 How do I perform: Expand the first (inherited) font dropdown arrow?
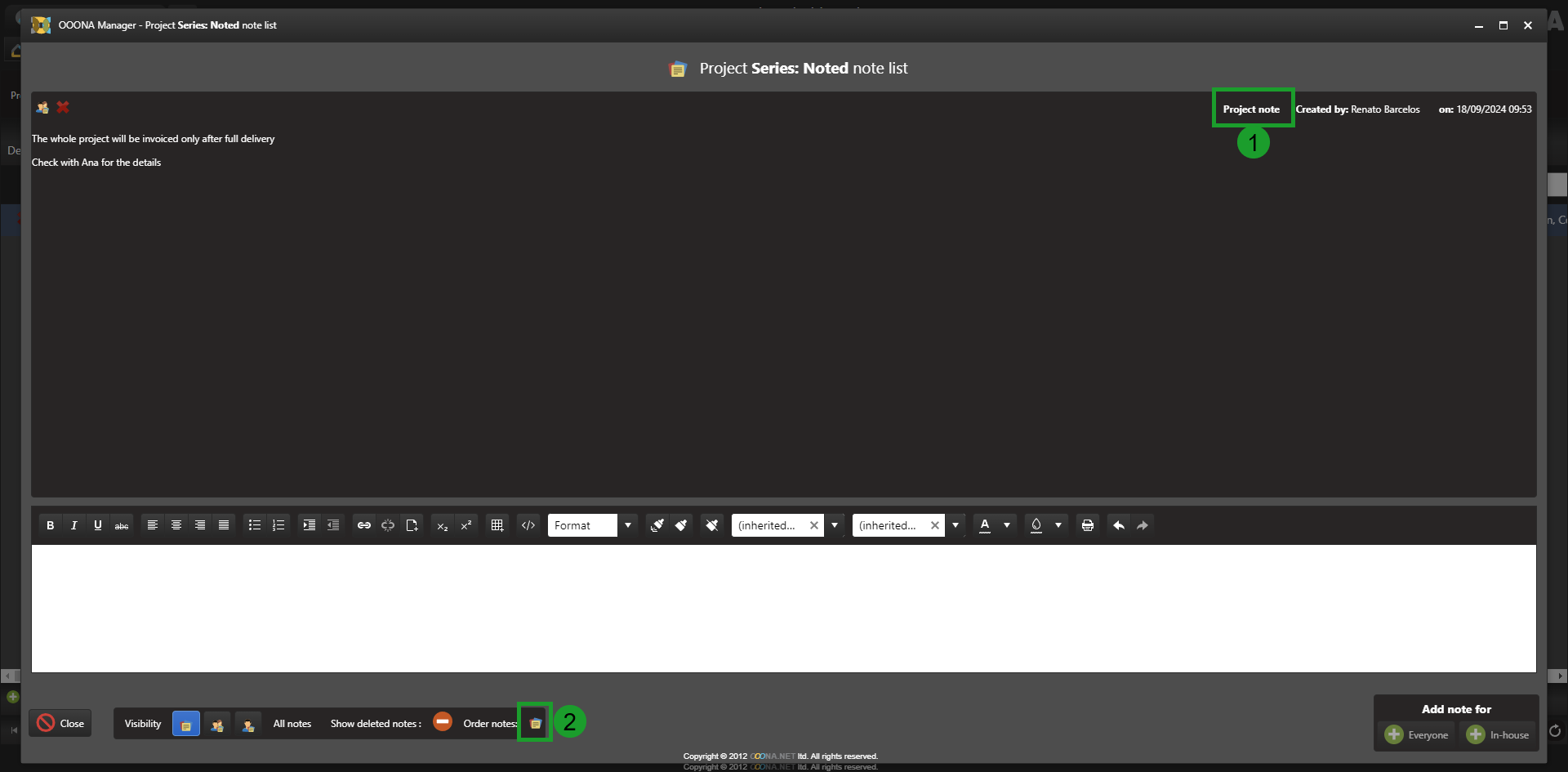(x=835, y=525)
